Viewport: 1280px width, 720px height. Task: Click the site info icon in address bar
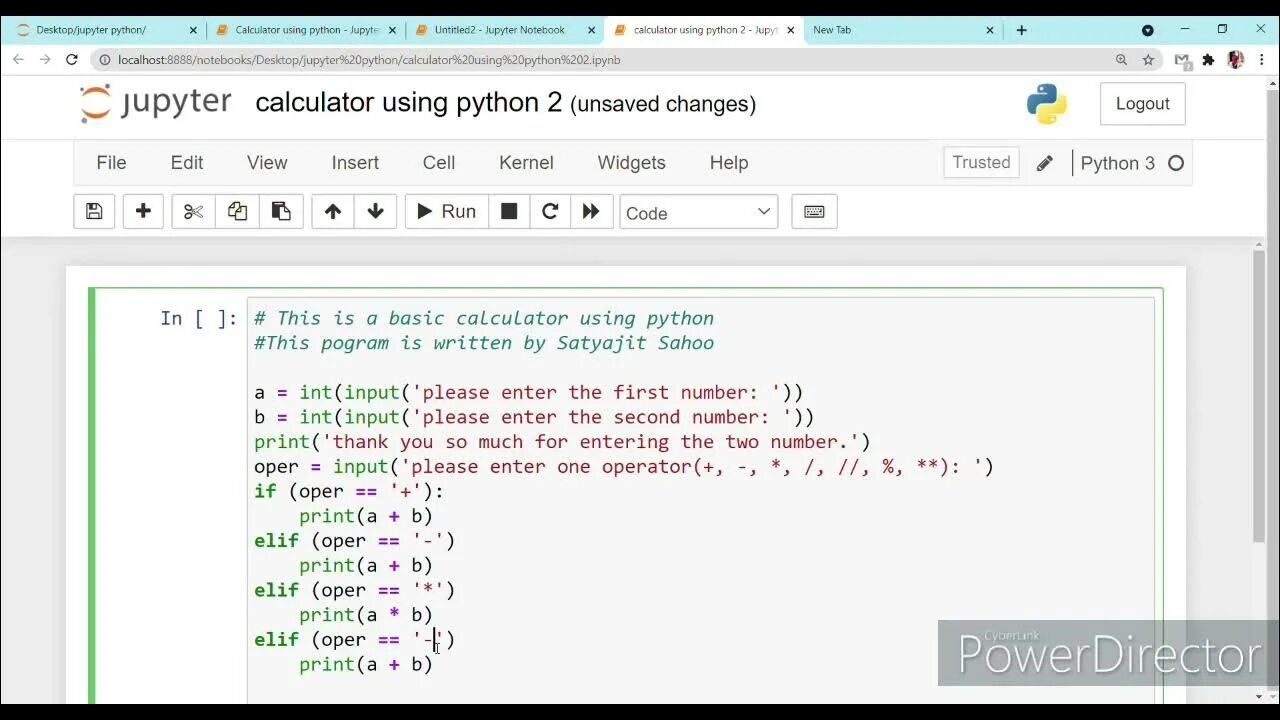point(104,60)
